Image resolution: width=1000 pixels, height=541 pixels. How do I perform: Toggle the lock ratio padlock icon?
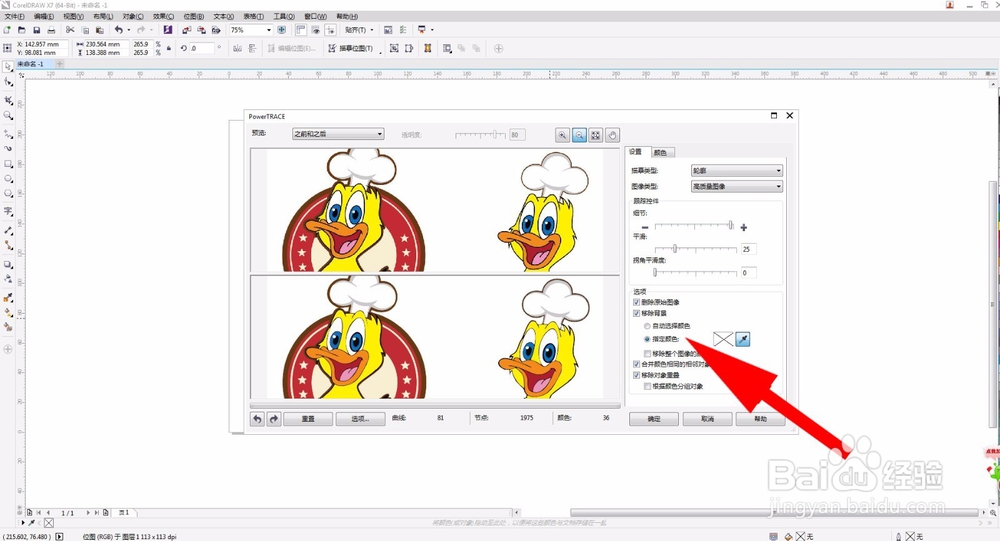[x=169, y=48]
